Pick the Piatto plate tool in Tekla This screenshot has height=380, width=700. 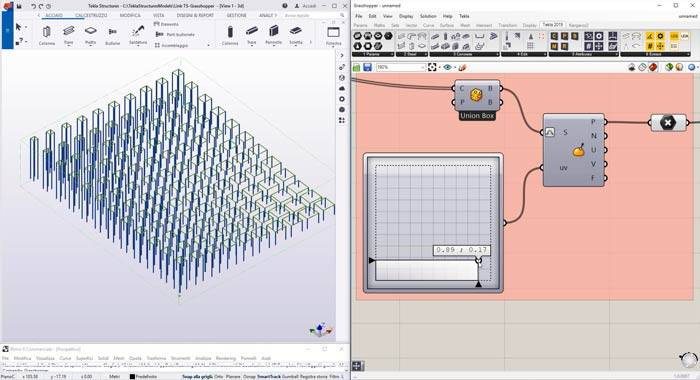click(x=91, y=34)
